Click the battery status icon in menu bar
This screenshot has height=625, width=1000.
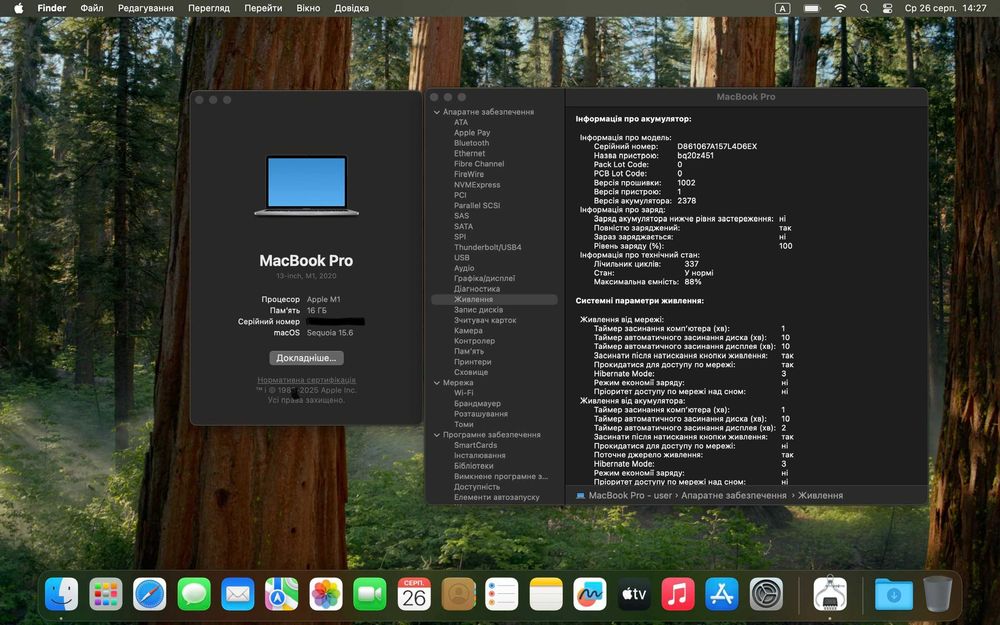[812, 8]
